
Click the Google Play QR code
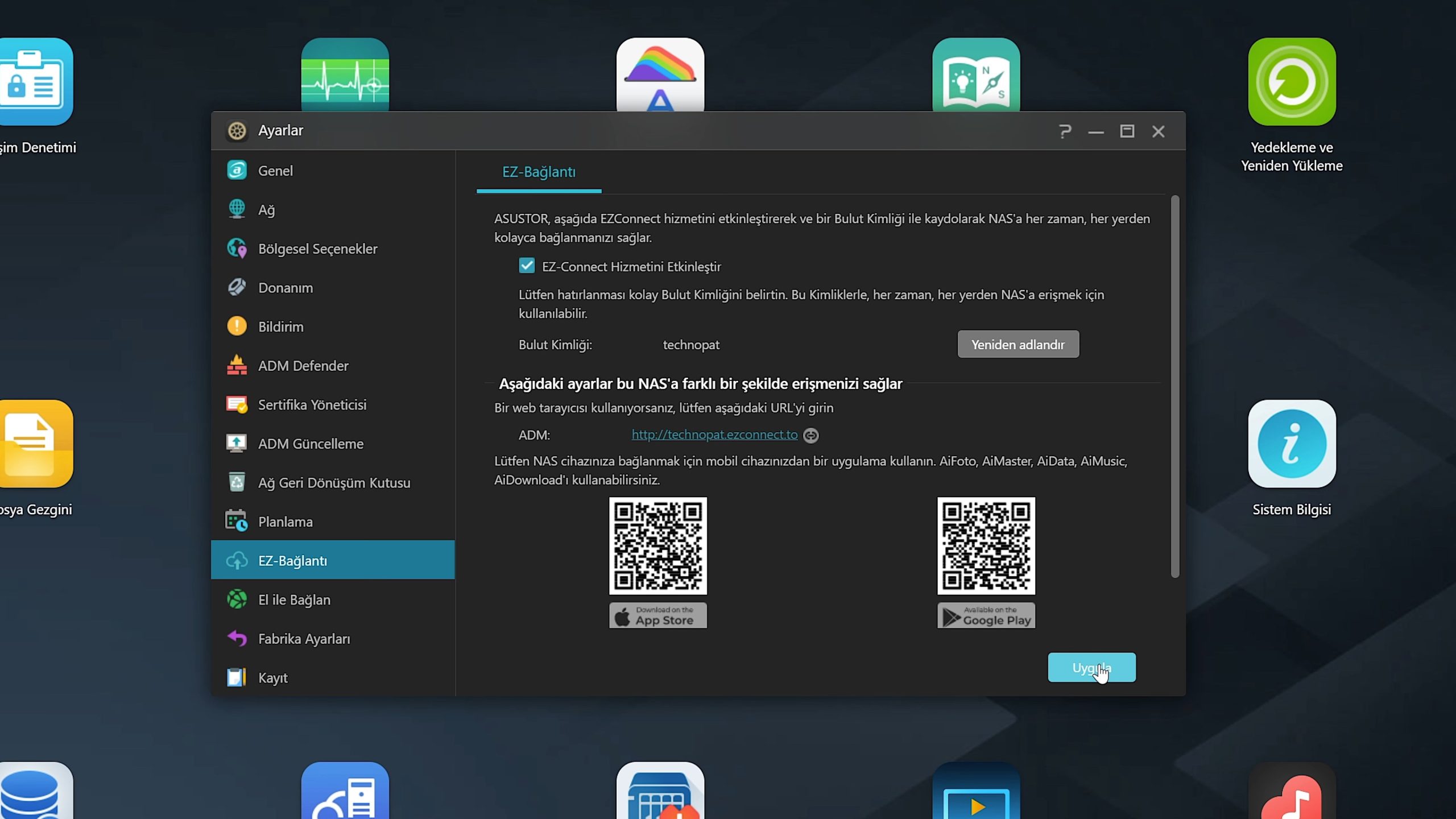[986, 545]
